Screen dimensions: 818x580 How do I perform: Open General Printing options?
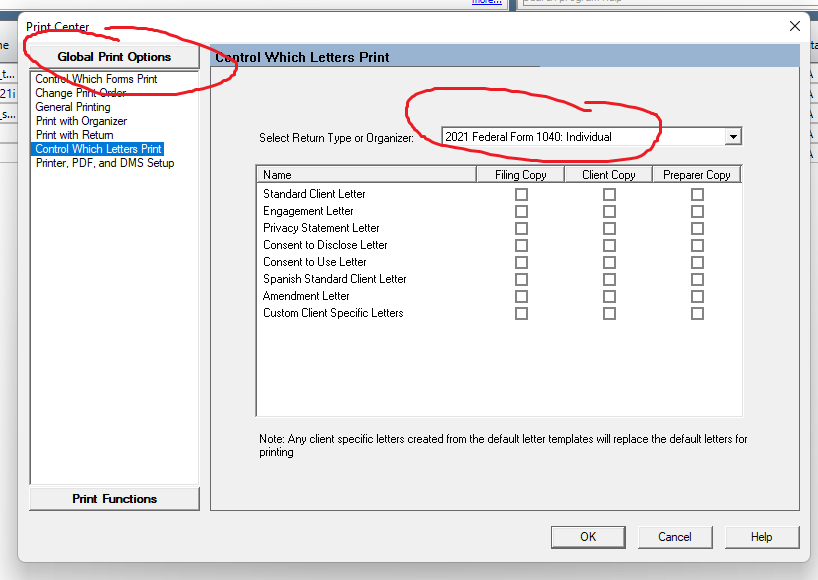[x=73, y=107]
